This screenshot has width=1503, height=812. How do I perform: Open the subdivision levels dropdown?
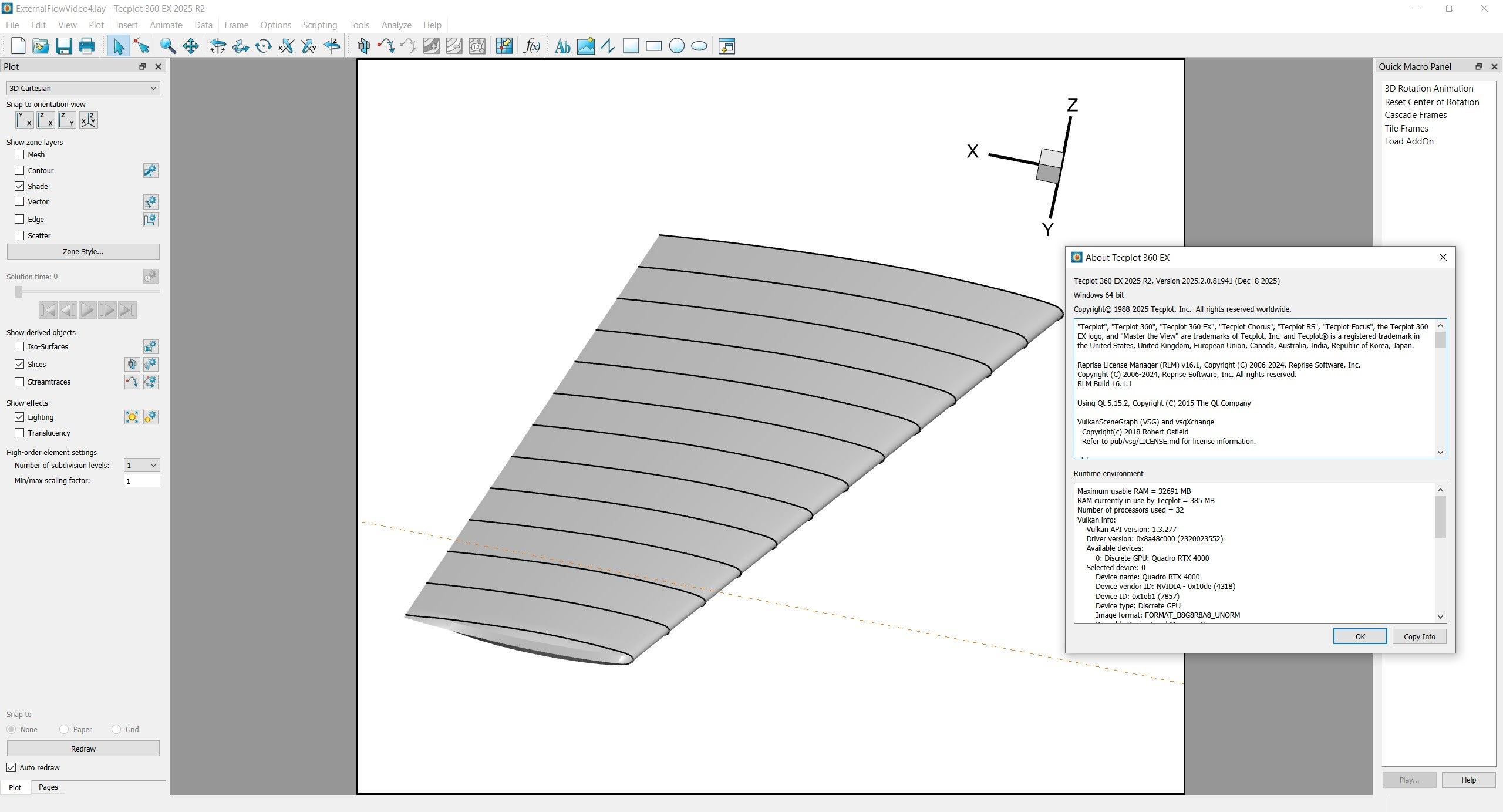click(x=141, y=465)
